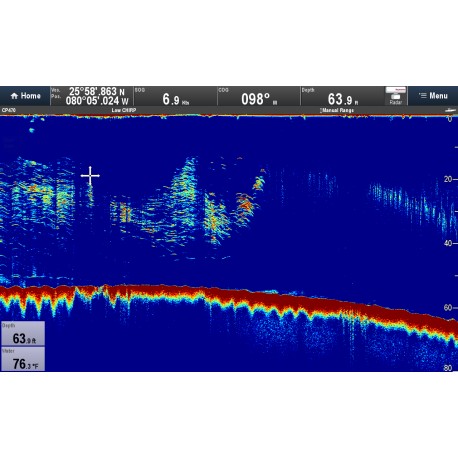This screenshot has height=458, width=458.
Task: Click the white crosshair cursor
Action: pyautogui.click(x=90, y=175)
